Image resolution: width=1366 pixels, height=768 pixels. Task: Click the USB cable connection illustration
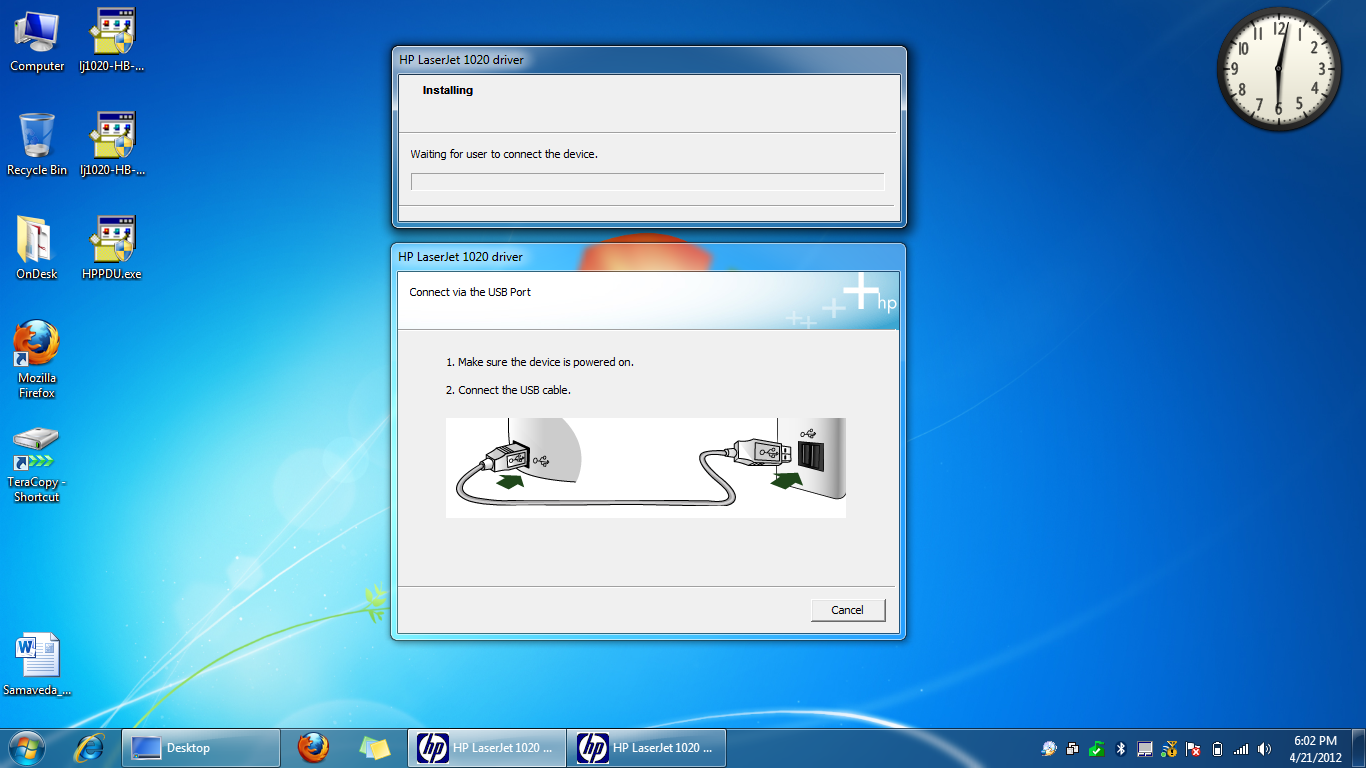[x=646, y=468]
